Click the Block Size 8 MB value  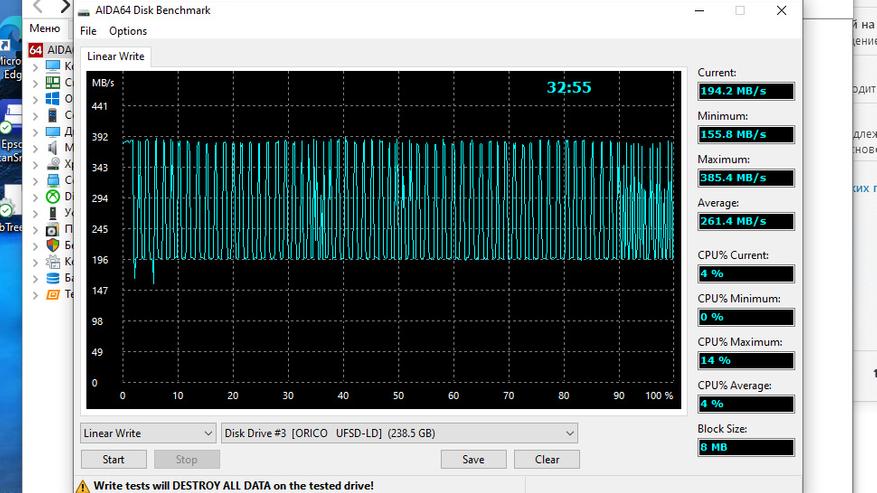(746, 447)
